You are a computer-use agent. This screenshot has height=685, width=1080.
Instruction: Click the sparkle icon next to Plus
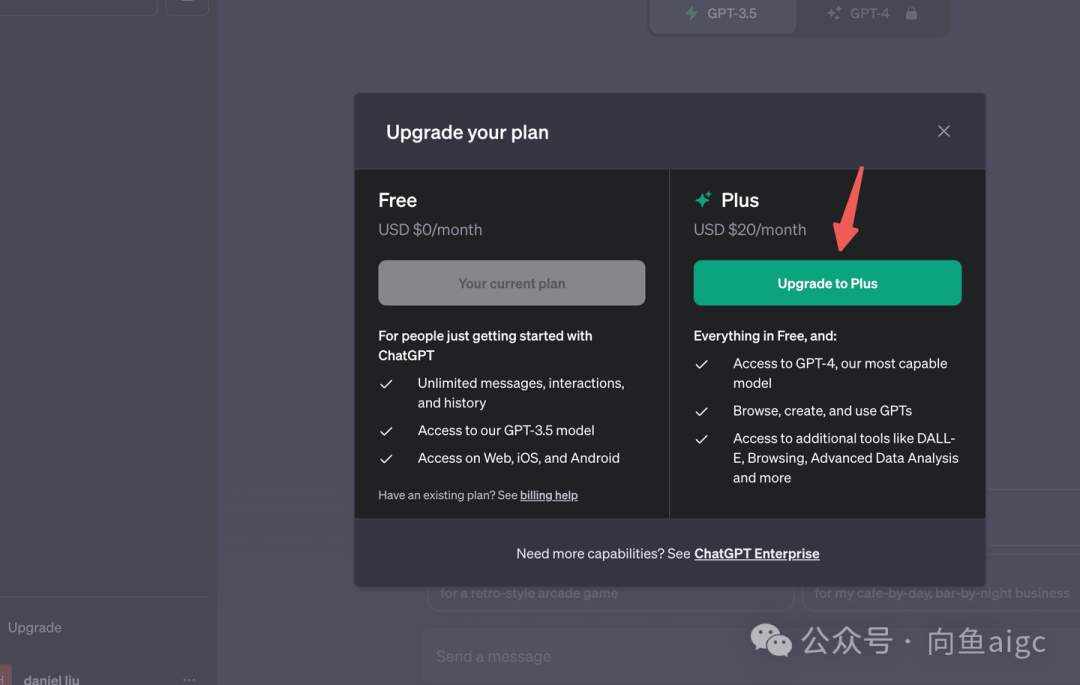pos(703,200)
